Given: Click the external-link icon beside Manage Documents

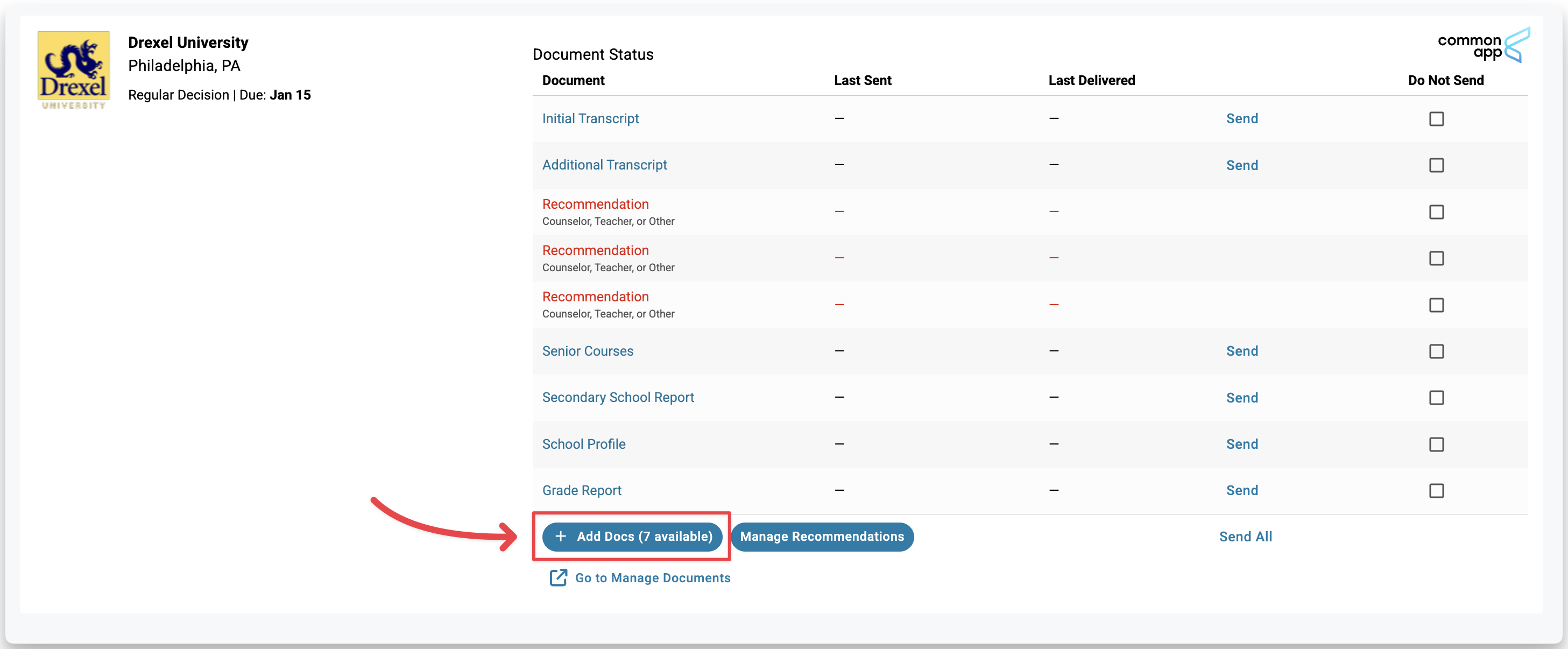Looking at the screenshot, I should pyautogui.click(x=557, y=577).
